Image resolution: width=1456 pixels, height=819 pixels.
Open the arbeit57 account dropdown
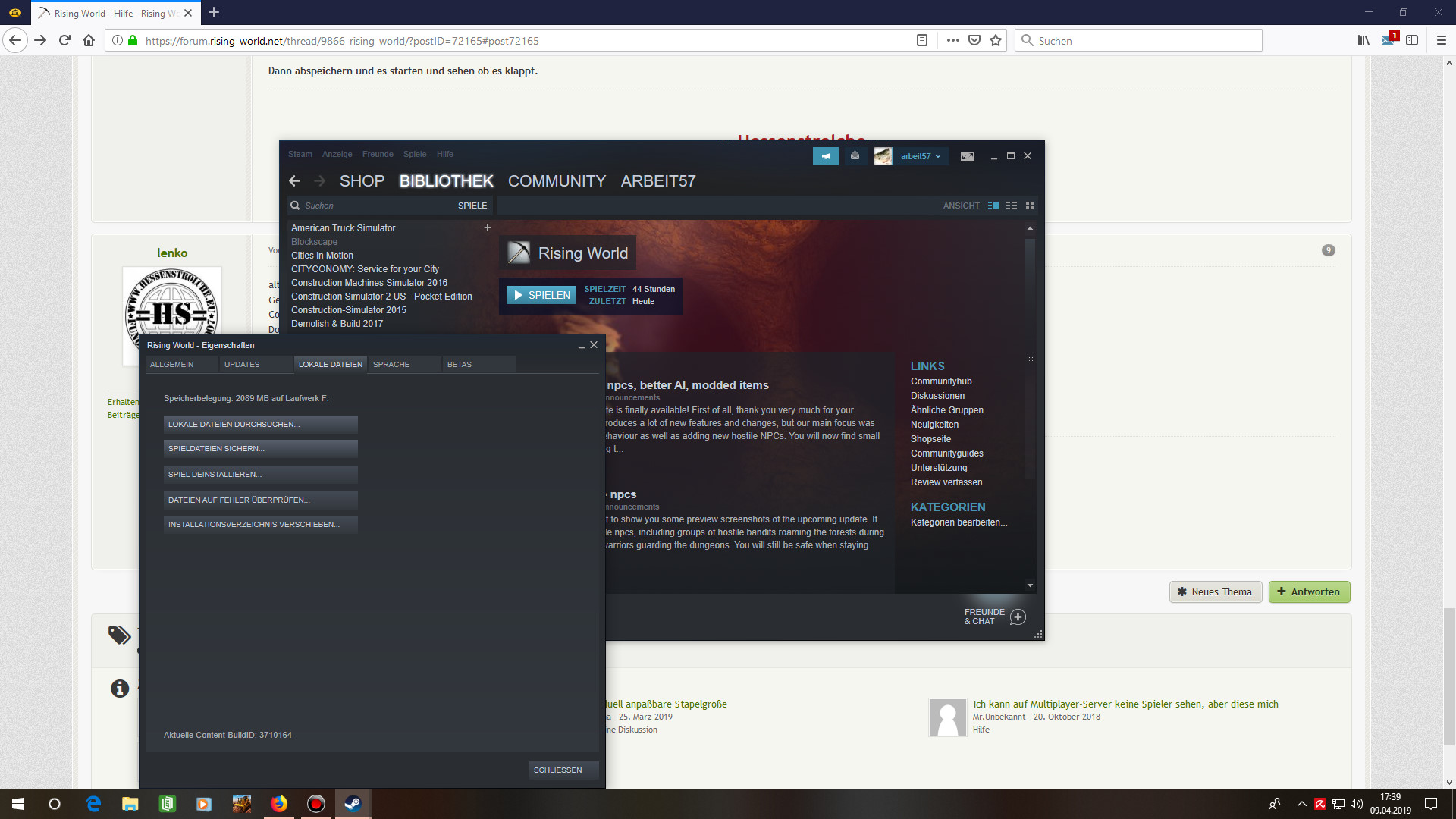coord(920,156)
